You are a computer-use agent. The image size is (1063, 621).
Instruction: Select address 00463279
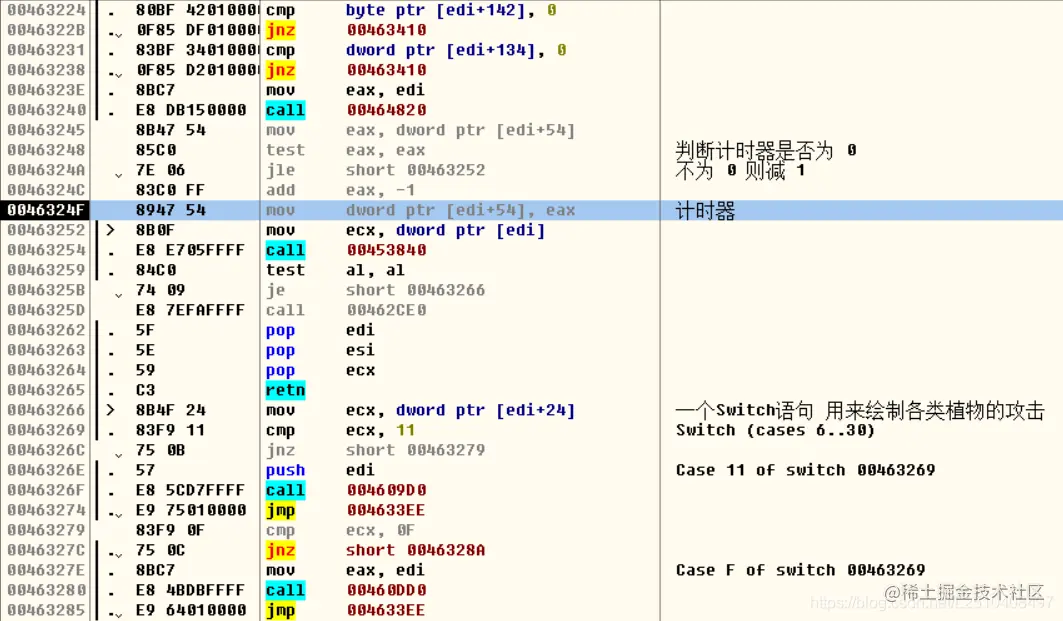pos(46,530)
